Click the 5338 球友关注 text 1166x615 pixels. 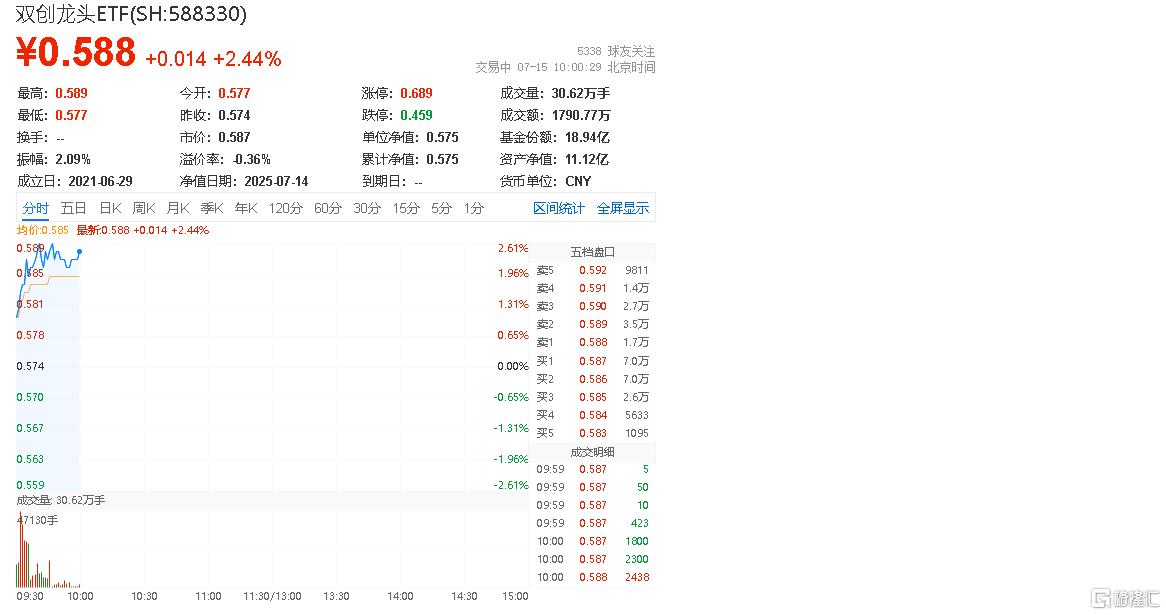coord(616,51)
